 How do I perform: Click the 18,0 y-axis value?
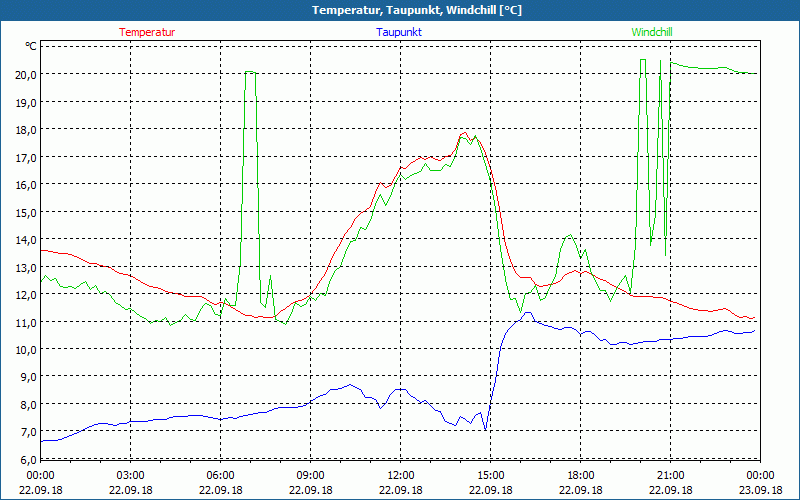[26, 130]
